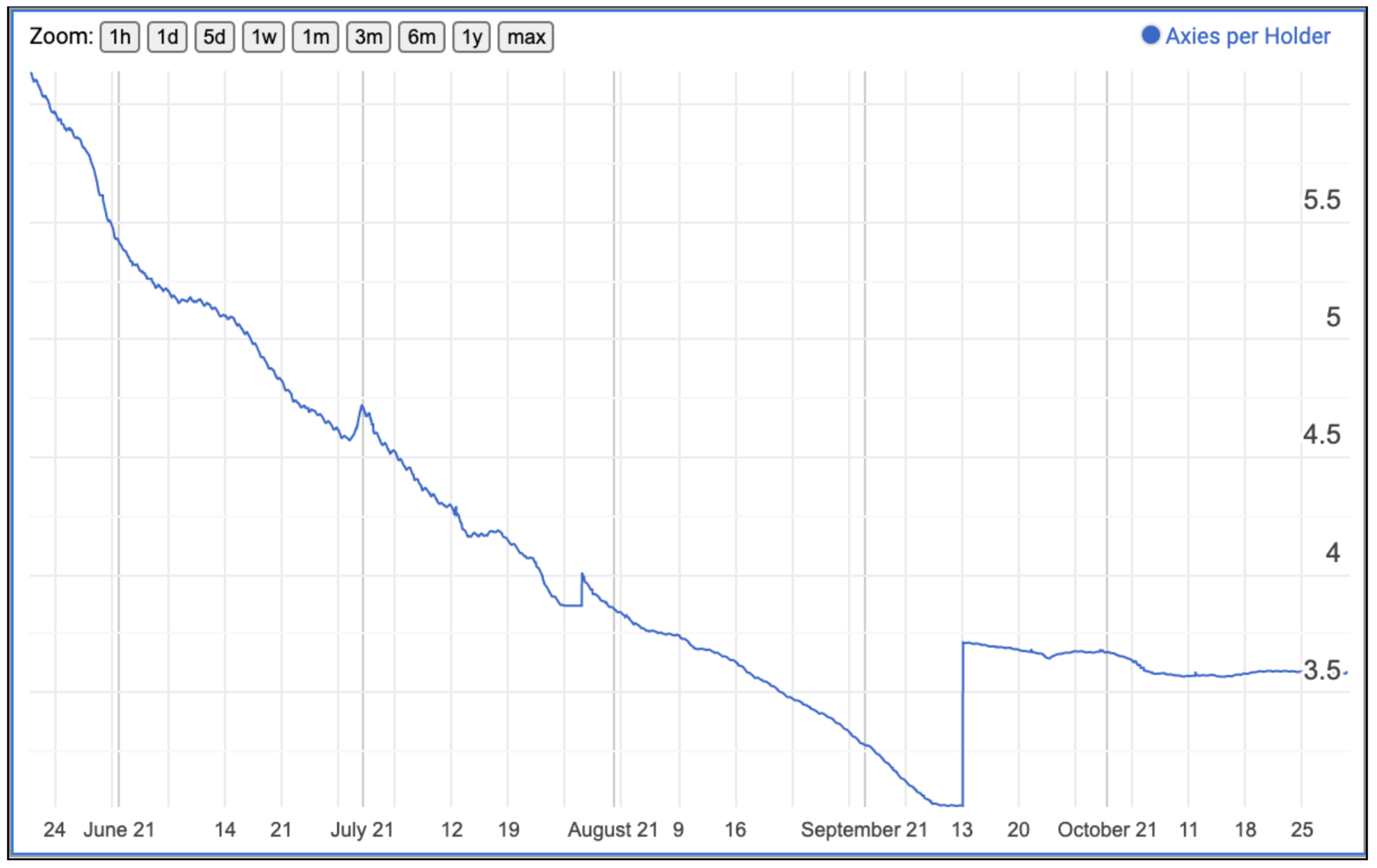Screen dimensions: 1377x868
Task: Click the June 21 axis label
Action: [119, 829]
